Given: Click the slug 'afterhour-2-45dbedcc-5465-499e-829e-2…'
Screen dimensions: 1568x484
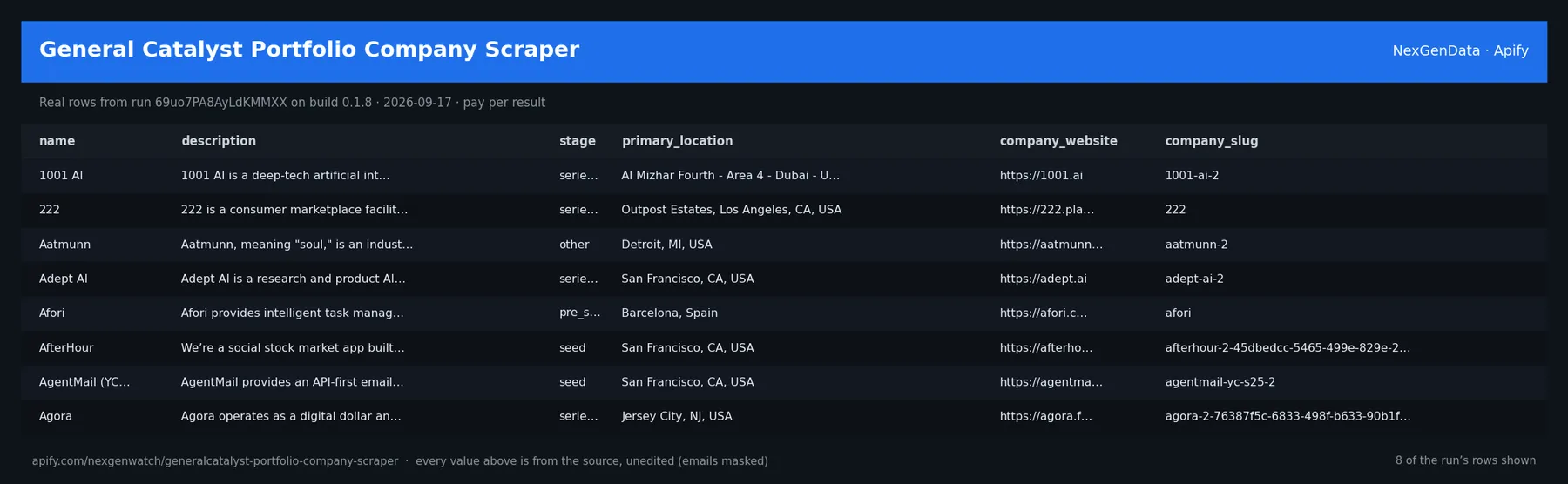Looking at the screenshot, I should [x=1288, y=347].
